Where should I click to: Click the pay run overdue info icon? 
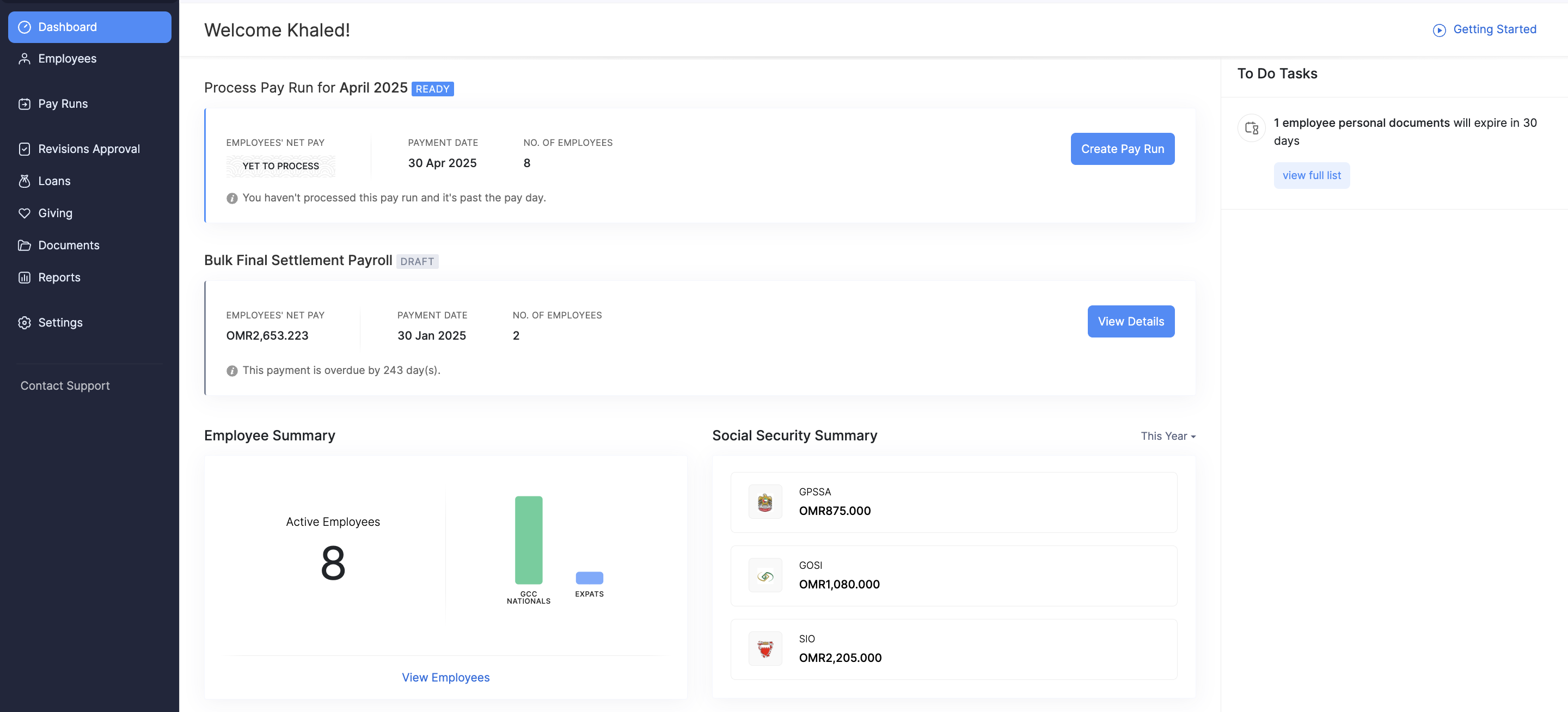tap(232, 198)
